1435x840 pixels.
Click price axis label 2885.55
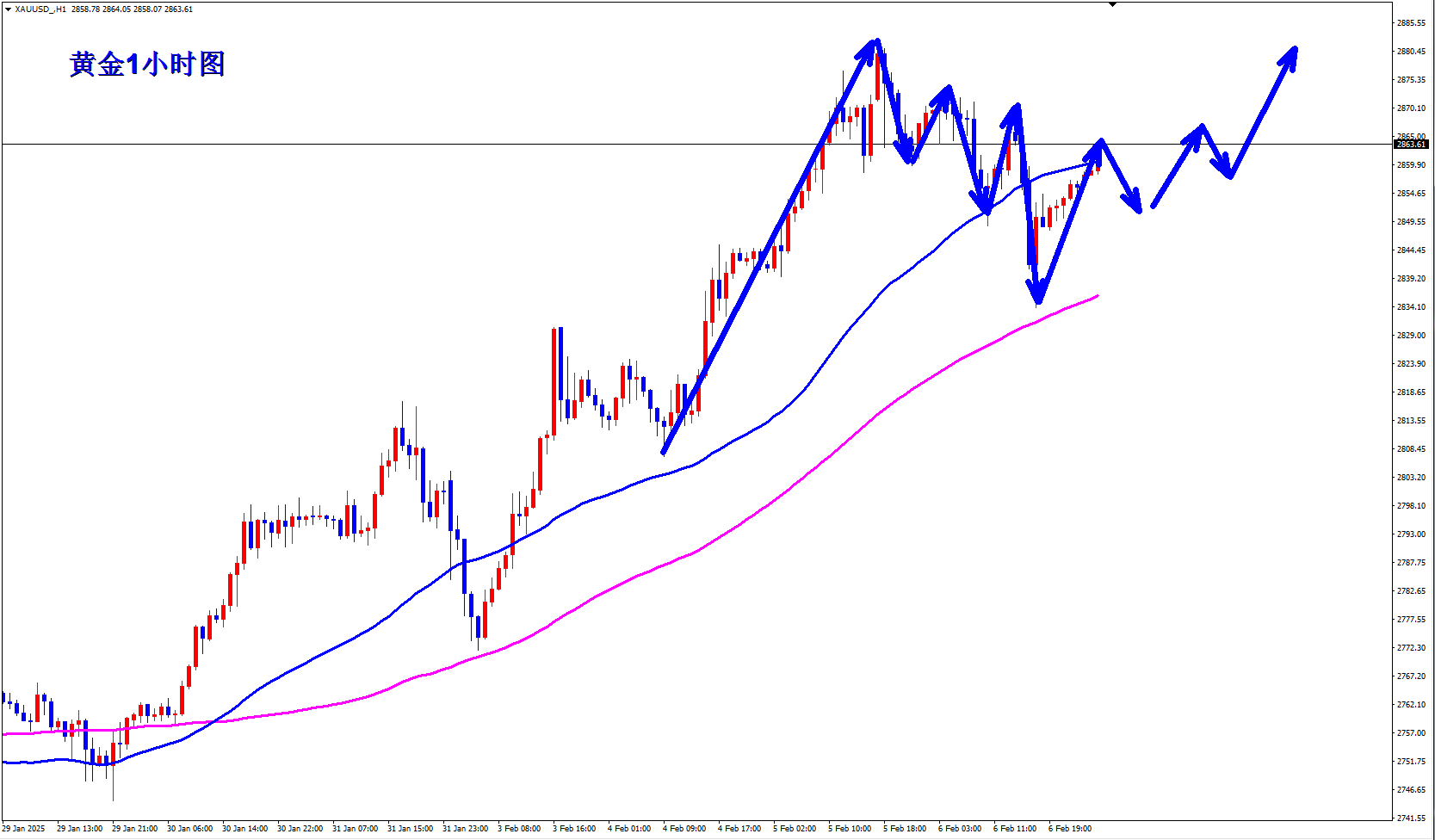(1411, 23)
